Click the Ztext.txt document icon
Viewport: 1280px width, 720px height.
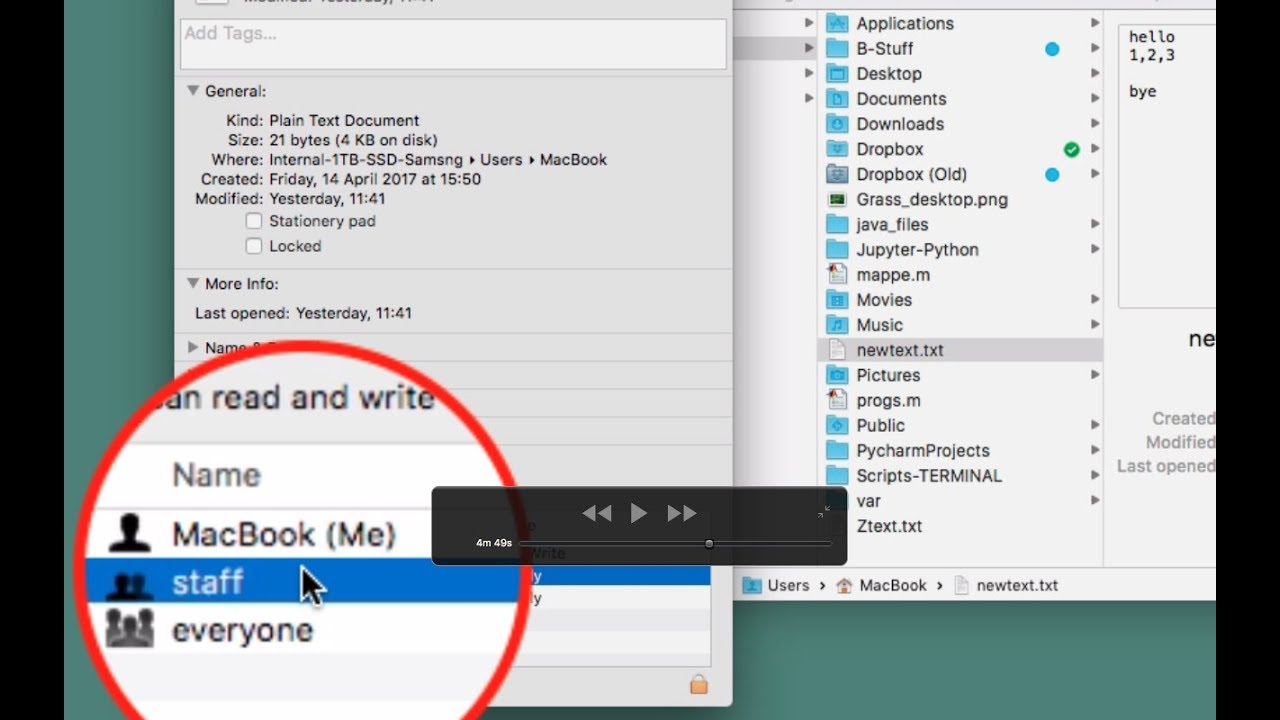(x=838, y=526)
